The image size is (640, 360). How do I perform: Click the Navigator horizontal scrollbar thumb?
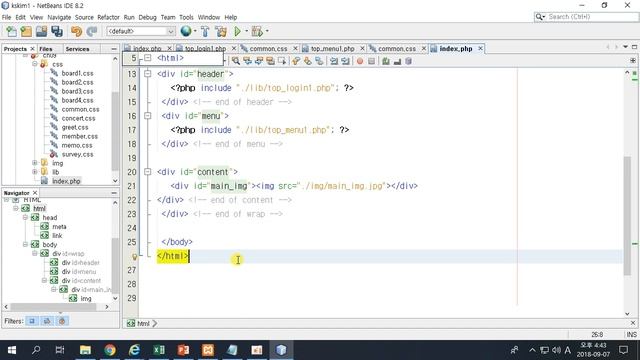53,307
